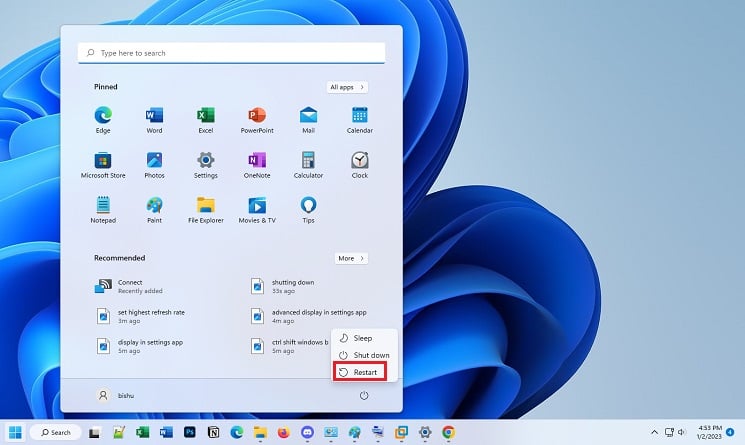The height and width of the screenshot is (445, 745).
Task: Open Microsoft Store
Action: [x=103, y=165]
